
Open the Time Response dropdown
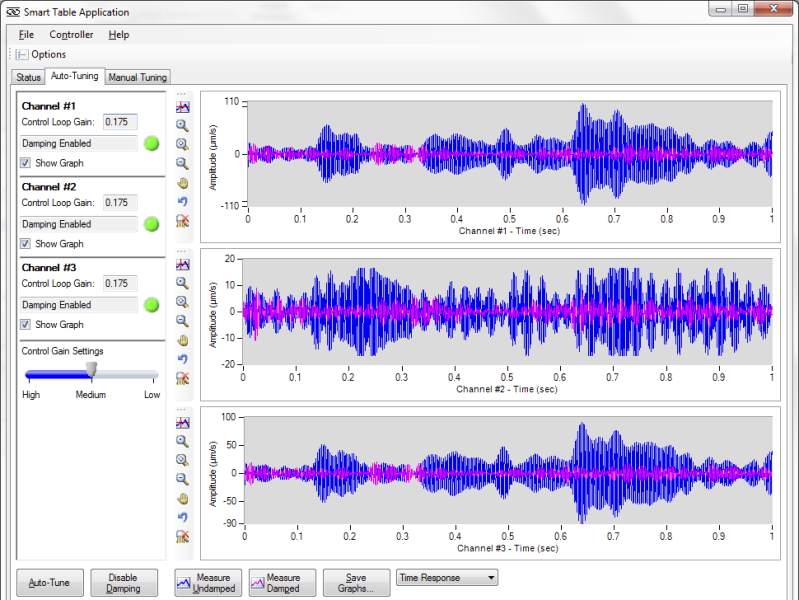tap(446, 578)
